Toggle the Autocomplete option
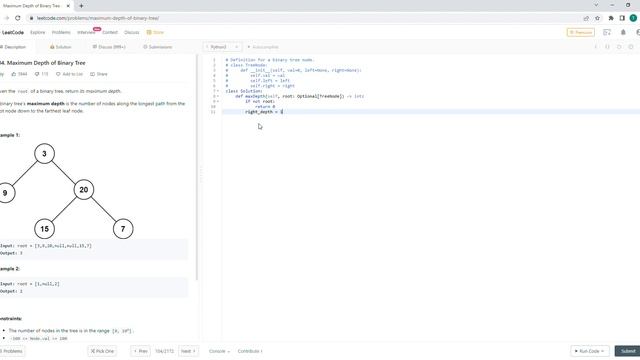Screen dimensions: 640x360 (x=263, y=47)
